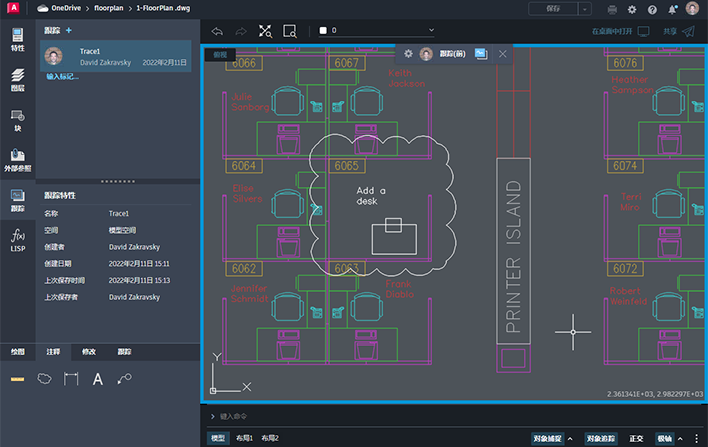
Task: Click the PRINTER ISLAND label
Action: (513, 256)
